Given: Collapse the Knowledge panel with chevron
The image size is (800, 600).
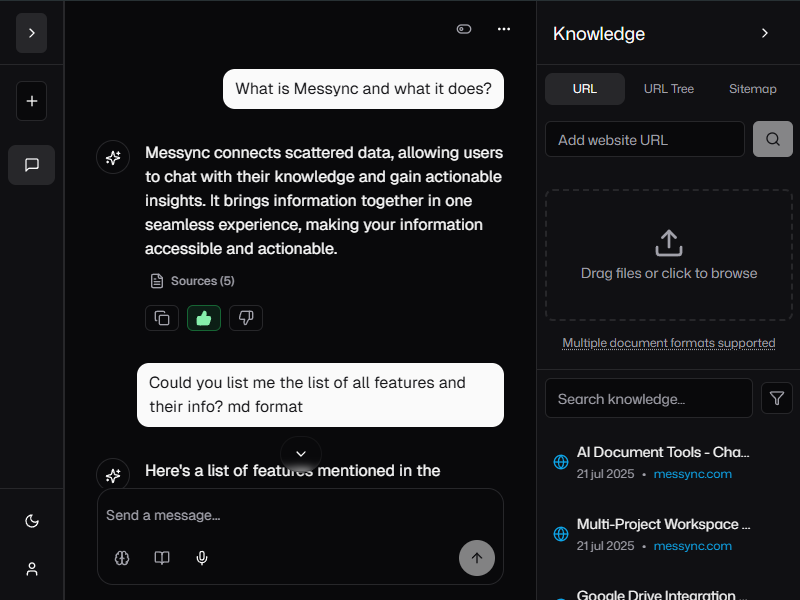Looking at the screenshot, I should pos(764,33).
